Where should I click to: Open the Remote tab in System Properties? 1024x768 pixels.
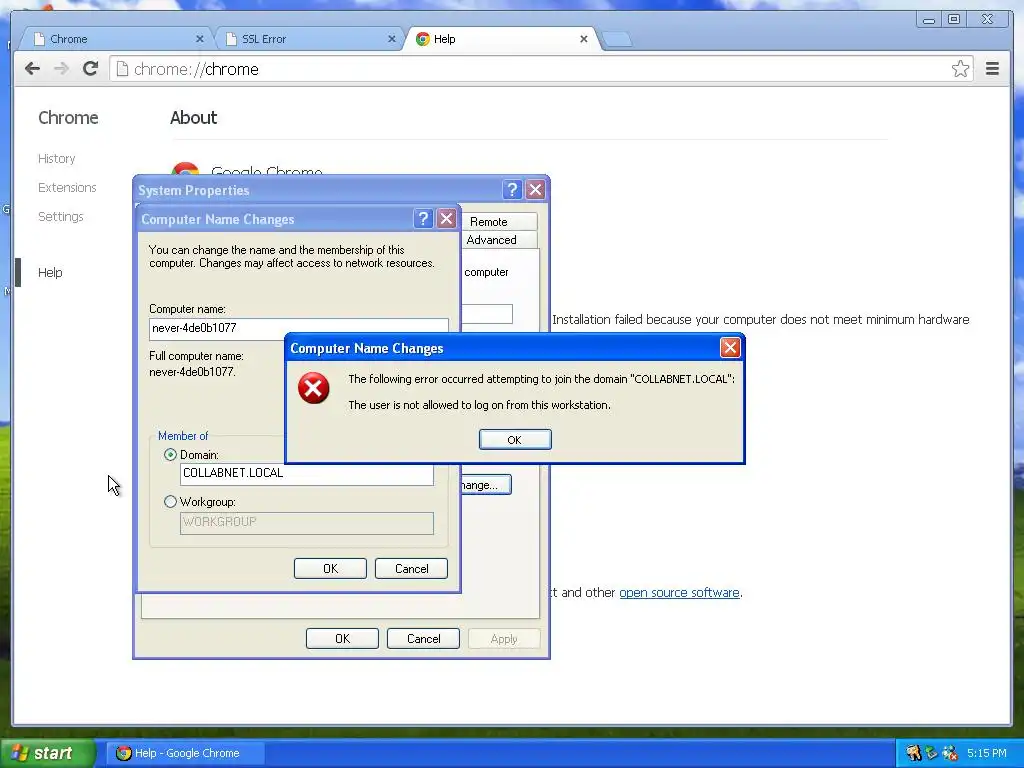pos(500,221)
